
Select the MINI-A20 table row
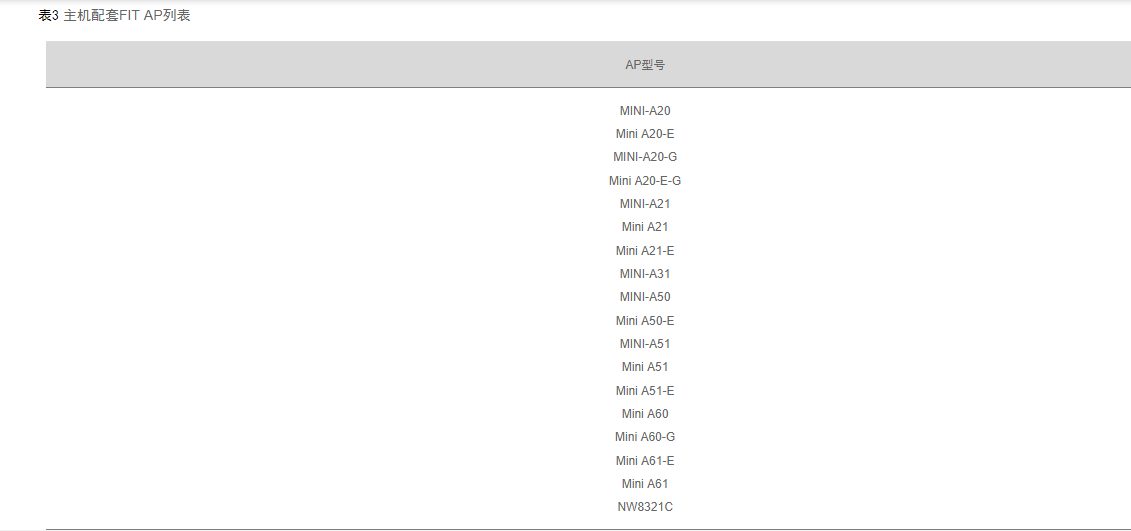click(x=645, y=110)
